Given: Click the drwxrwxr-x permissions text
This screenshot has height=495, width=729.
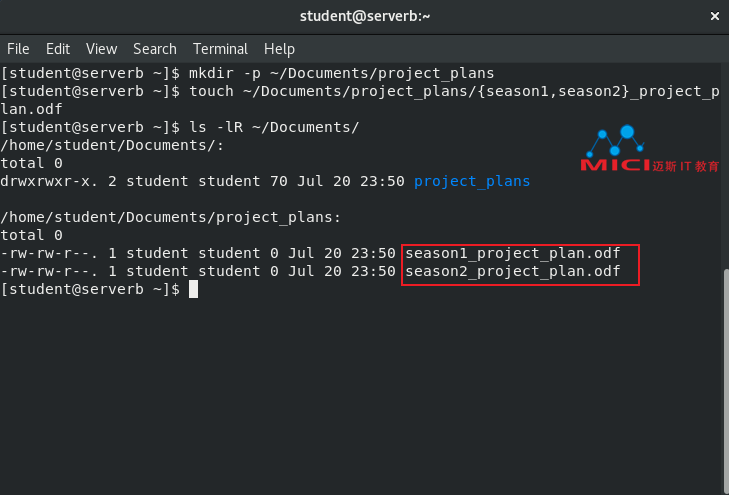Looking at the screenshot, I should click(x=49, y=181).
